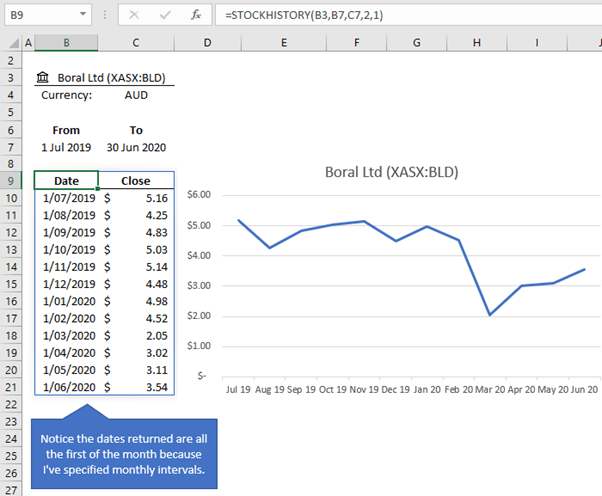Viewport: 602px width, 496px height.
Task: Click the stock data type bank icon
Action: coord(43,78)
